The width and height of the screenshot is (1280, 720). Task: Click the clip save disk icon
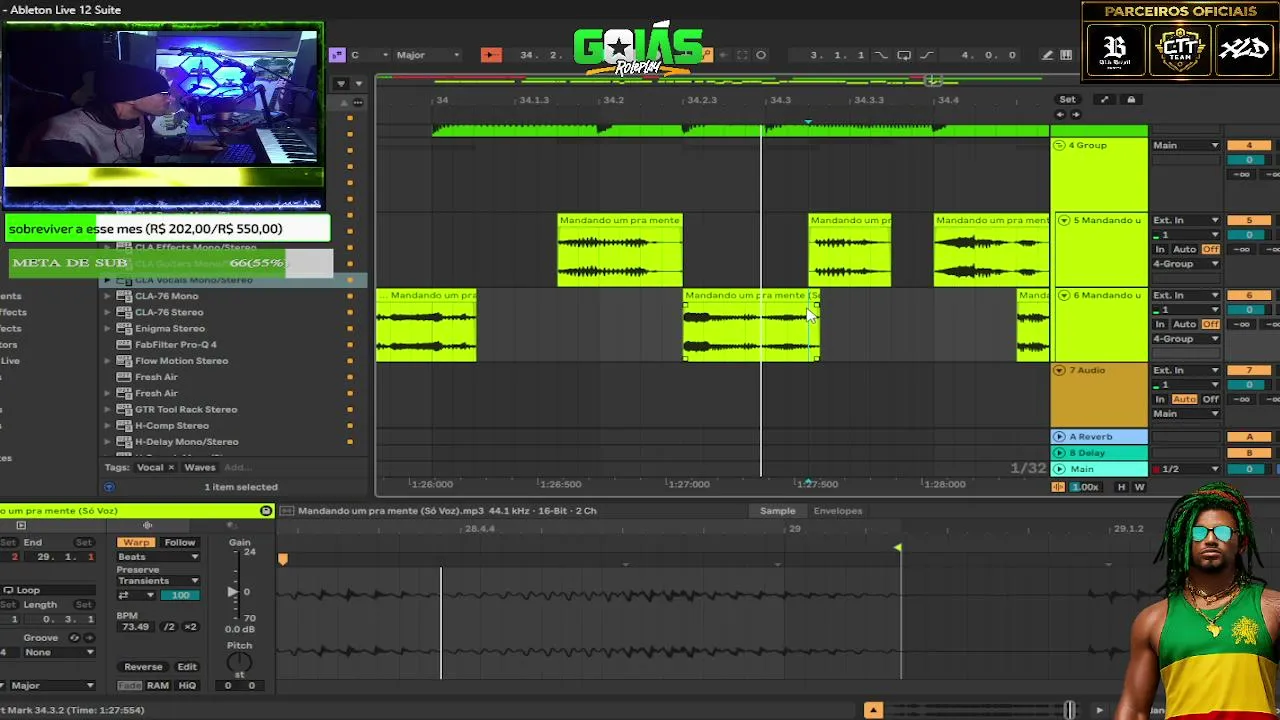(x=266, y=511)
